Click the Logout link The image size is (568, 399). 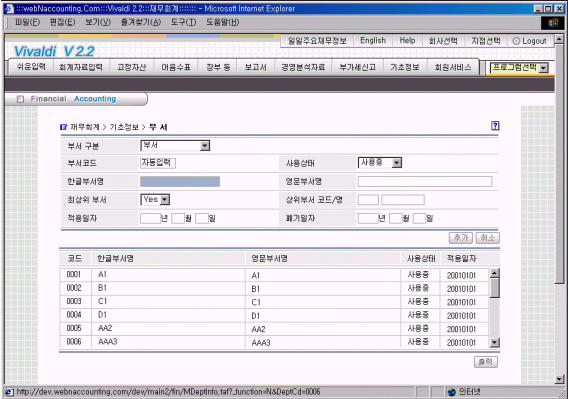(534, 41)
